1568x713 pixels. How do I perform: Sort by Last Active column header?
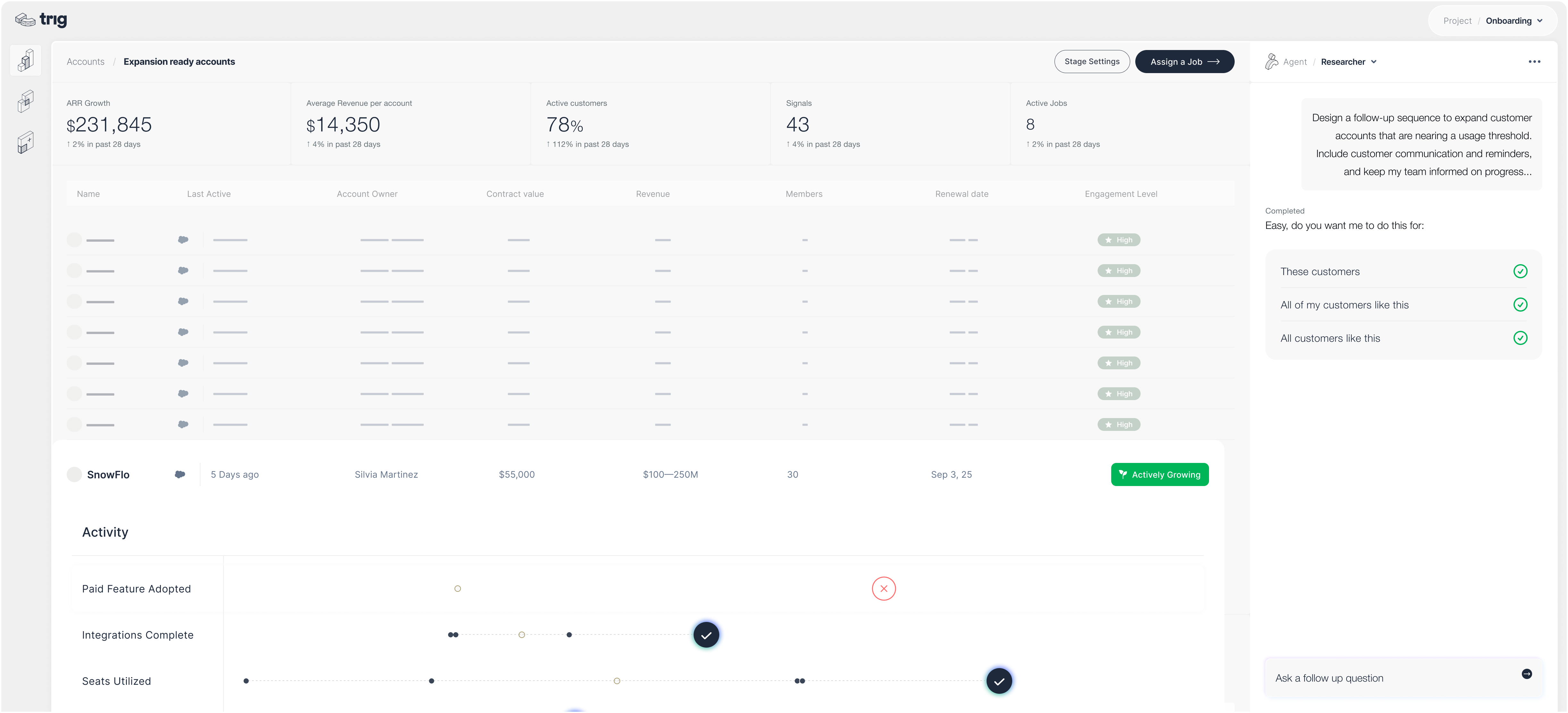point(209,194)
